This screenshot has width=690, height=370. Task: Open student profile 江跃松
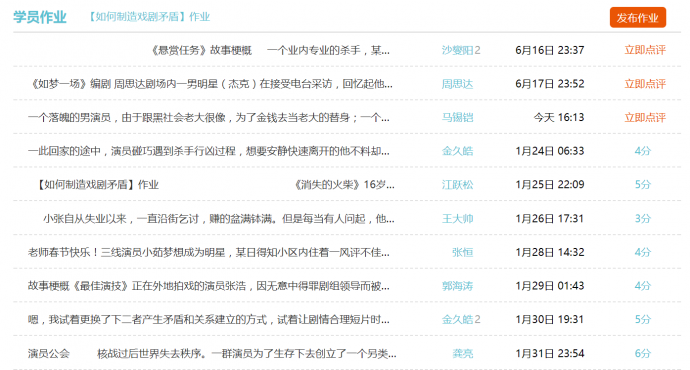(457, 185)
